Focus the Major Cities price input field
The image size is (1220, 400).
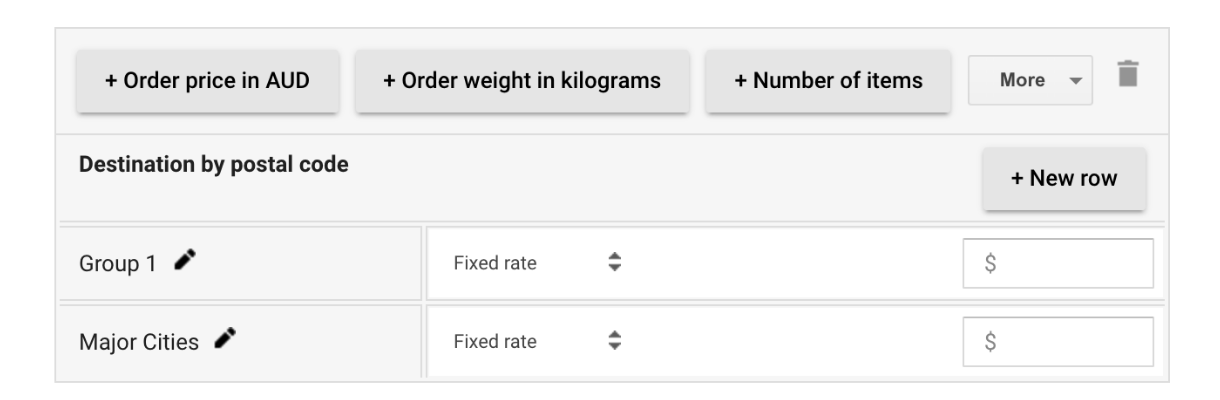(x=1068, y=342)
